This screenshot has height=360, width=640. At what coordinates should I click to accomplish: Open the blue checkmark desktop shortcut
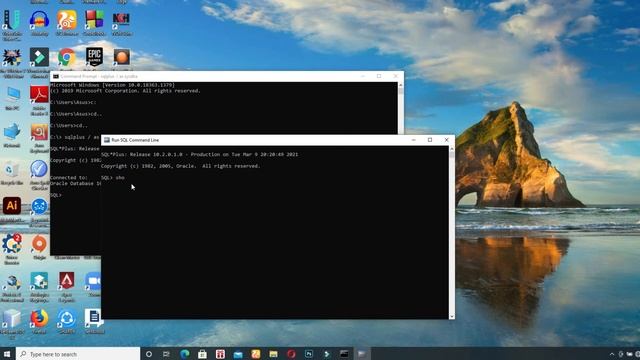tap(39, 169)
